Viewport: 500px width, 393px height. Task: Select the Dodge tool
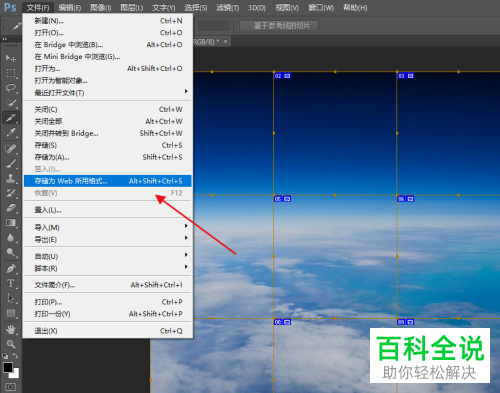[11, 252]
